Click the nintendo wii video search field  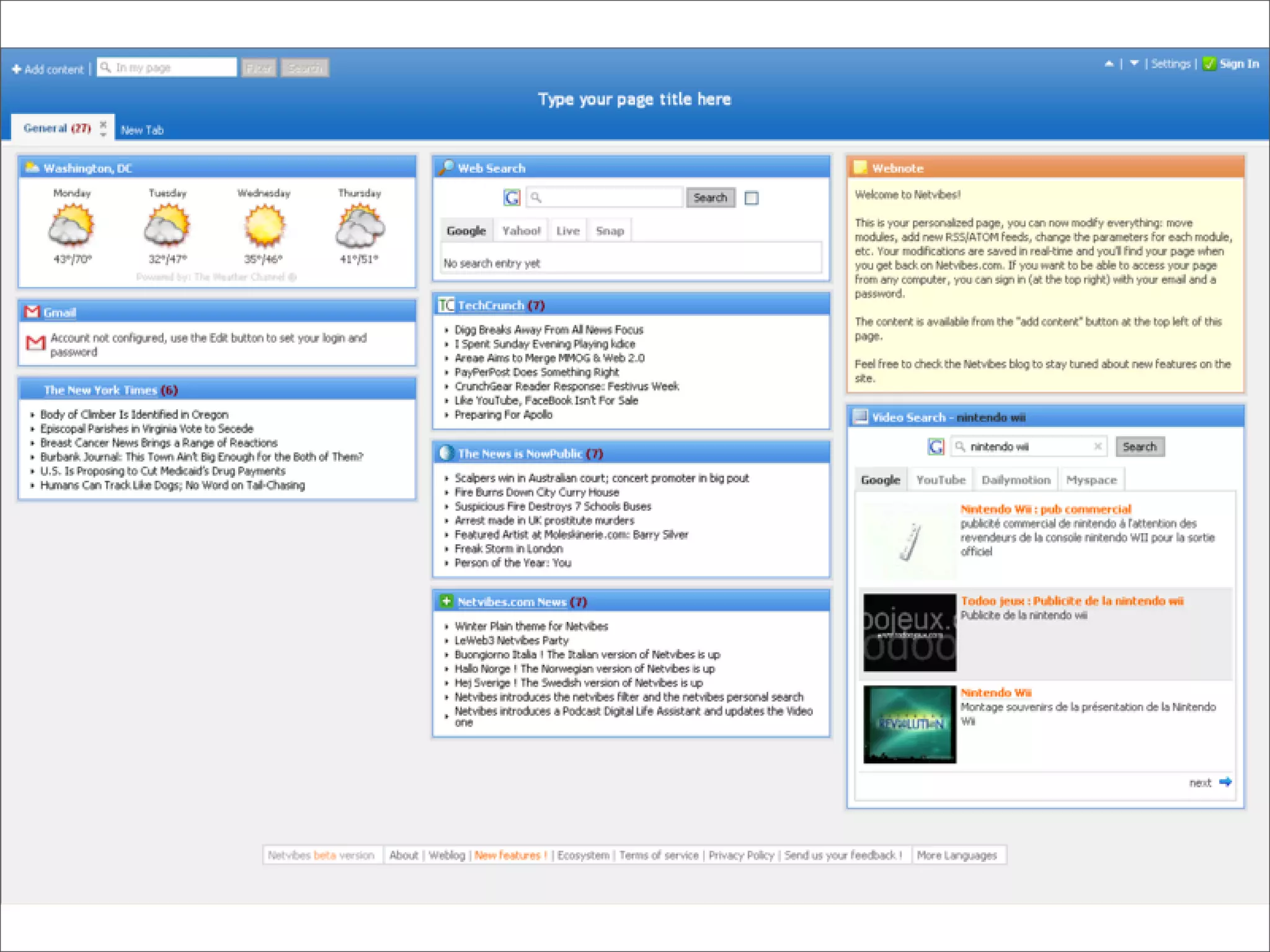(1029, 447)
